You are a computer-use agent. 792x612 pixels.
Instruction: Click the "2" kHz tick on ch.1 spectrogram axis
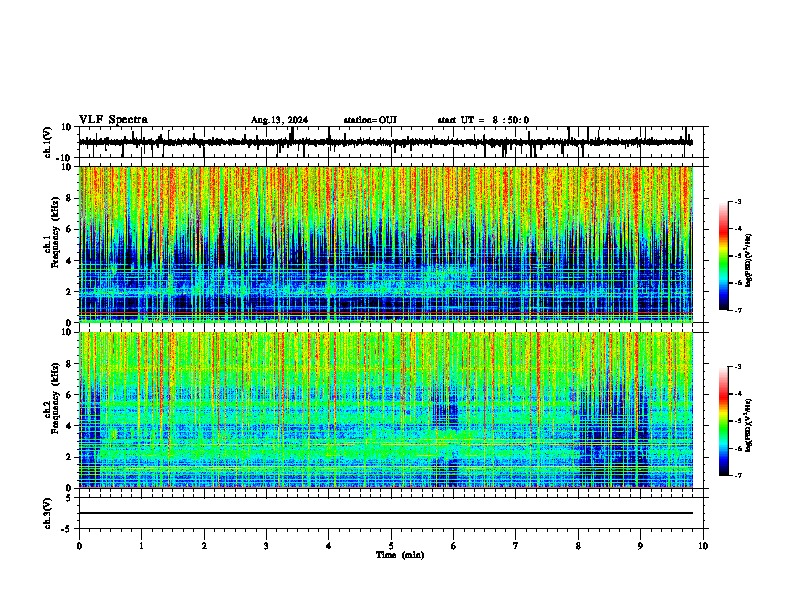click(70, 291)
